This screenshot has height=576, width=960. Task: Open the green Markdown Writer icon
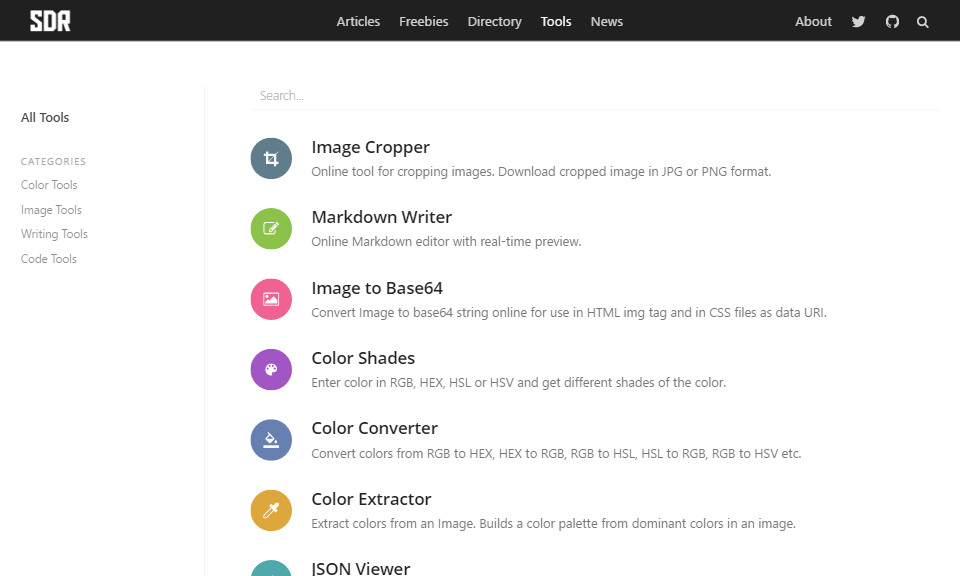tap(271, 229)
